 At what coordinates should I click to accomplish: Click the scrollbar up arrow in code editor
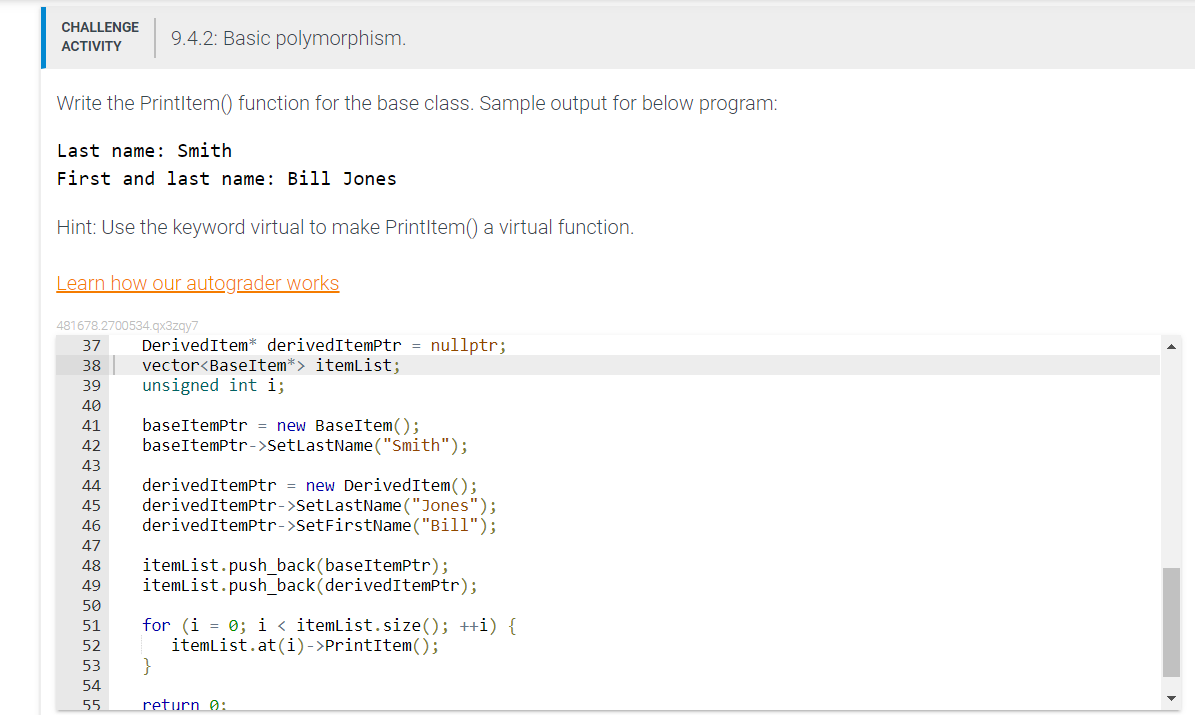point(1171,345)
